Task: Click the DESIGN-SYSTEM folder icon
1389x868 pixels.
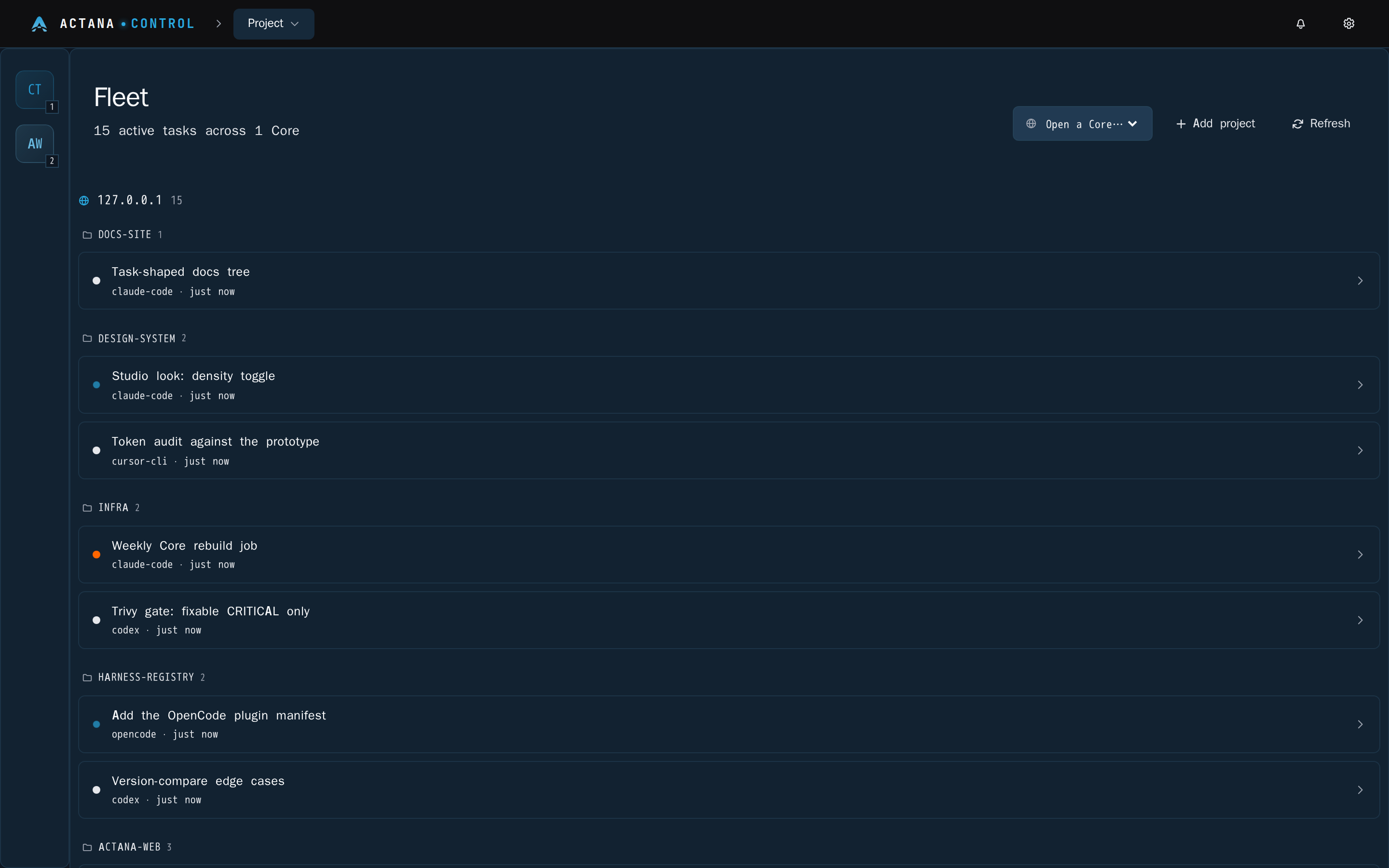Action: pyautogui.click(x=87, y=338)
